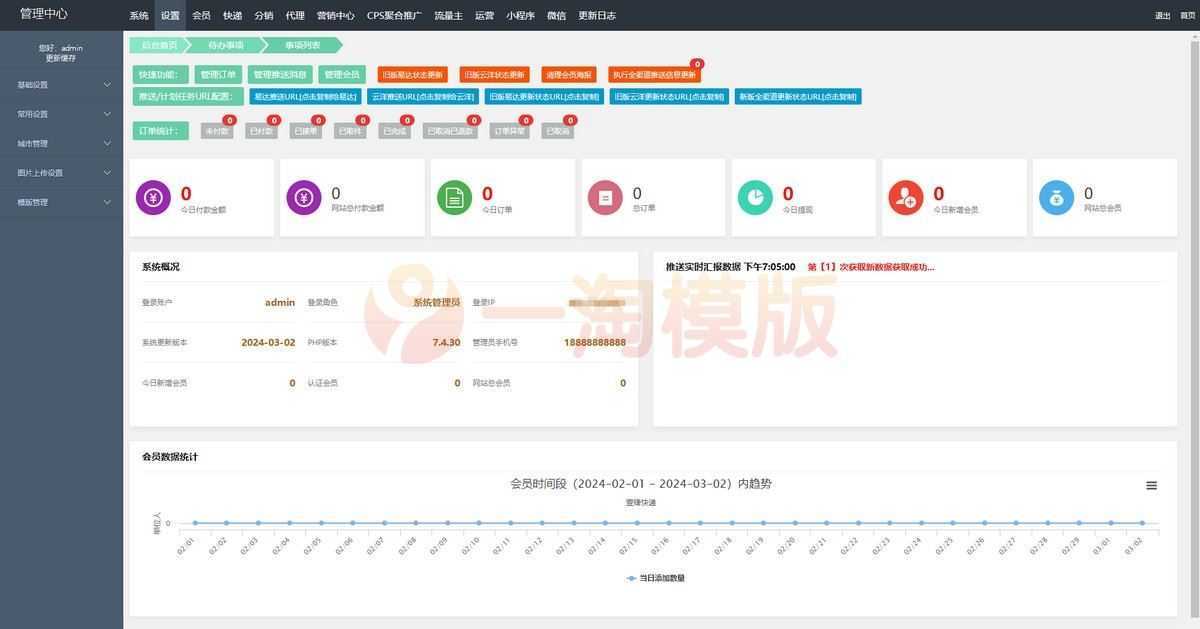Click the 管理会员 button
Image resolution: width=1200 pixels, height=629 pixels.
[x=342, y=74]
